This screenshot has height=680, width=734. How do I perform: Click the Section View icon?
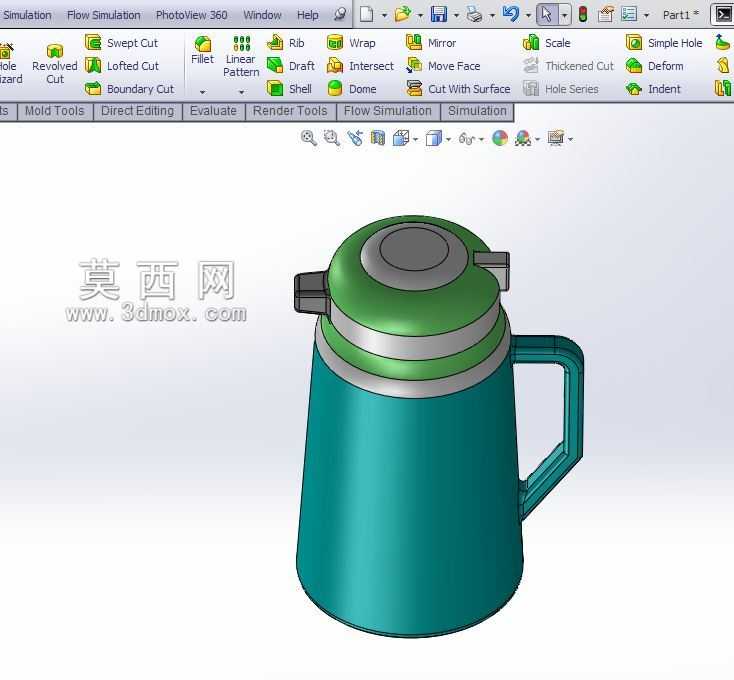point(378,138)
